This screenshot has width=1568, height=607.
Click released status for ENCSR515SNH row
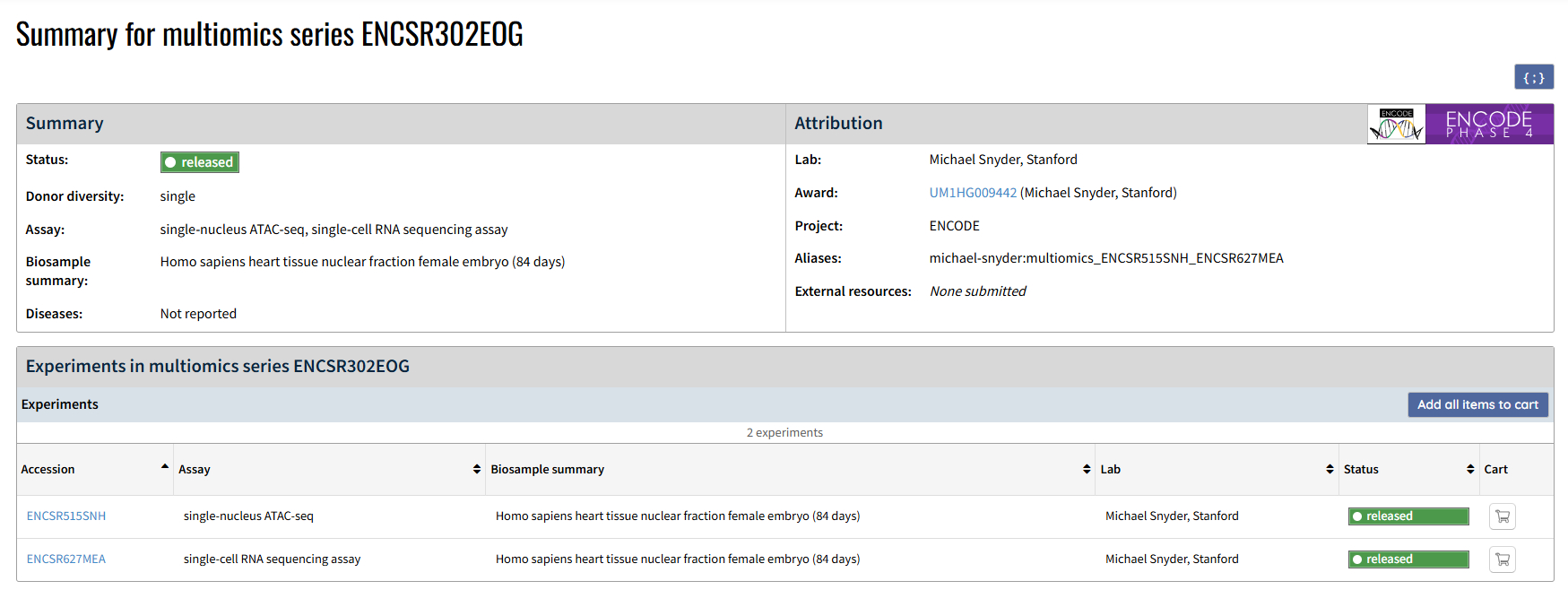click(x=1408, y=516)
